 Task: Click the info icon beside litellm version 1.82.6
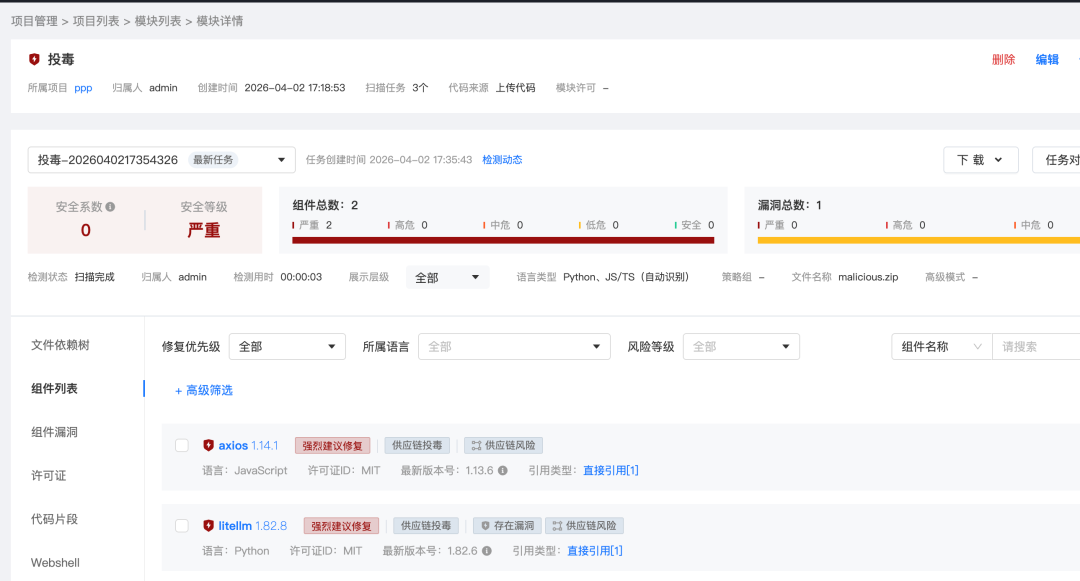tap(486, 550)
